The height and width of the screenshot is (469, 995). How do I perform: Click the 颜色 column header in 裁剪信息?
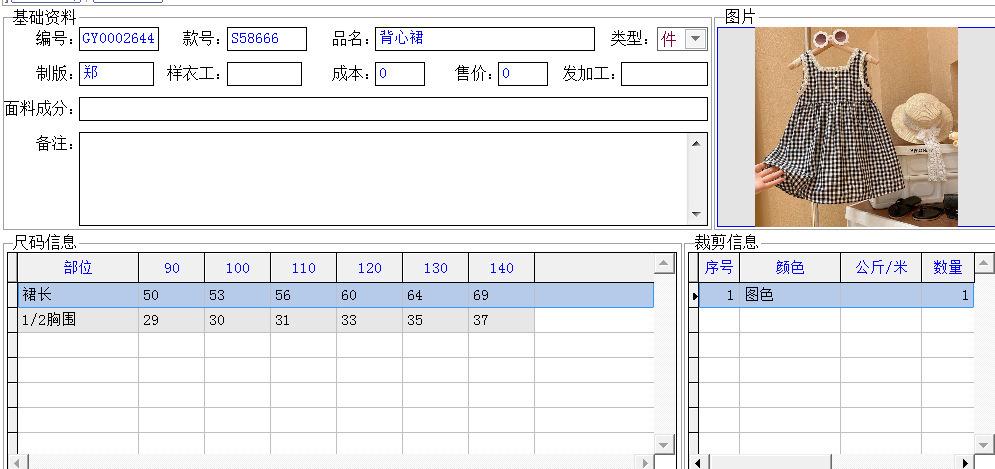tap(790, 268)
